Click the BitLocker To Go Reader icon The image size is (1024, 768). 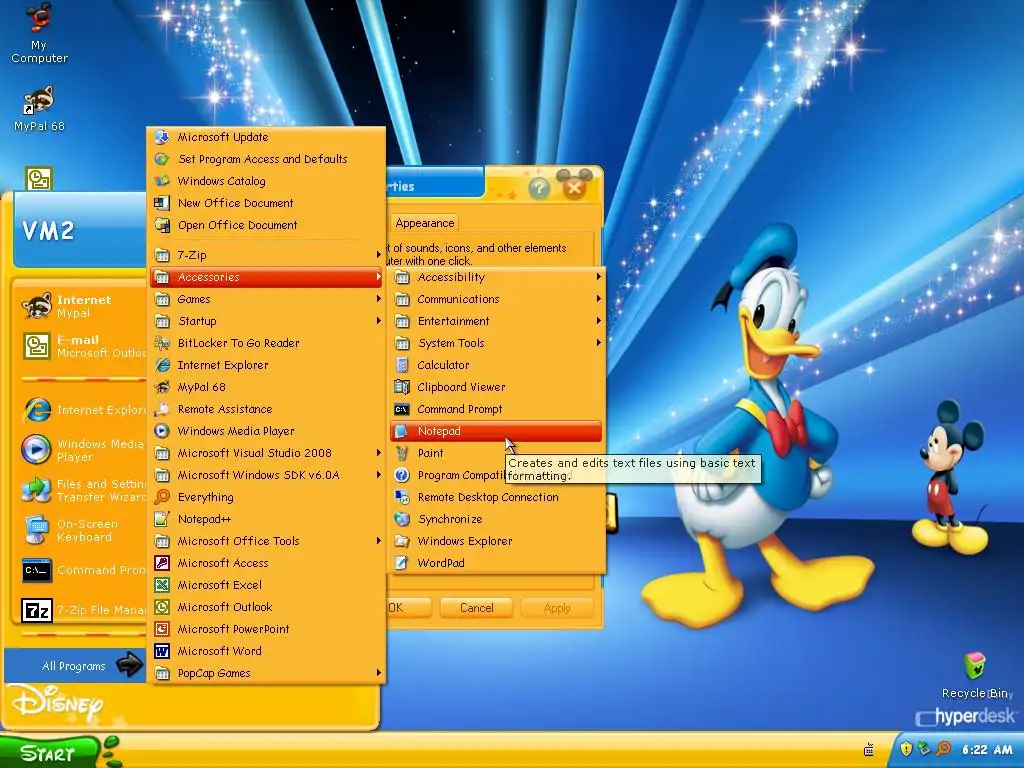(x=162, y=343)
